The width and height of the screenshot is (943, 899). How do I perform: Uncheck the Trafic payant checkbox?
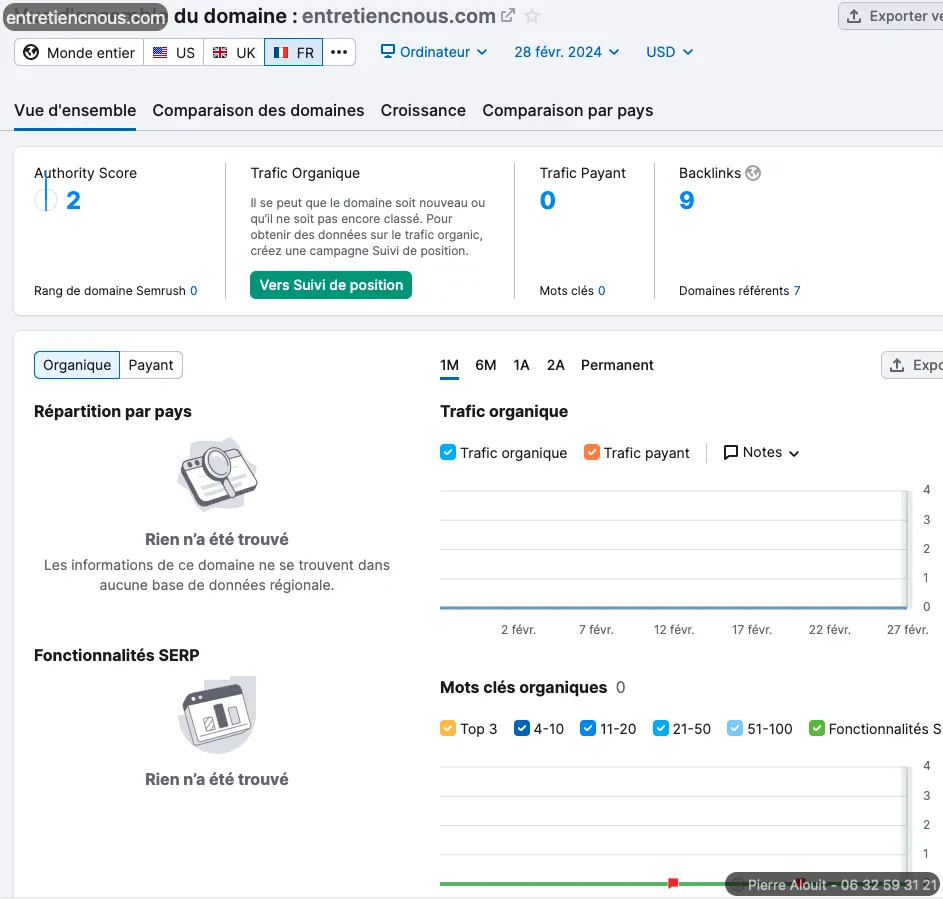(x=592, y=453)
